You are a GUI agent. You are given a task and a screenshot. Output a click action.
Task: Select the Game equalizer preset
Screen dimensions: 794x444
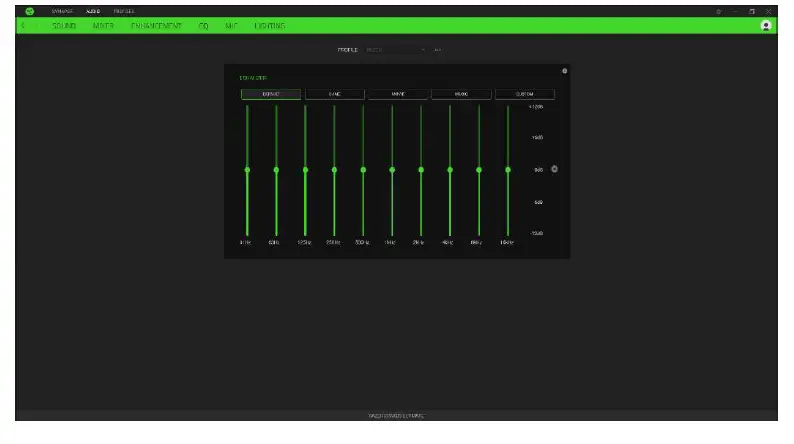point(335,94)
